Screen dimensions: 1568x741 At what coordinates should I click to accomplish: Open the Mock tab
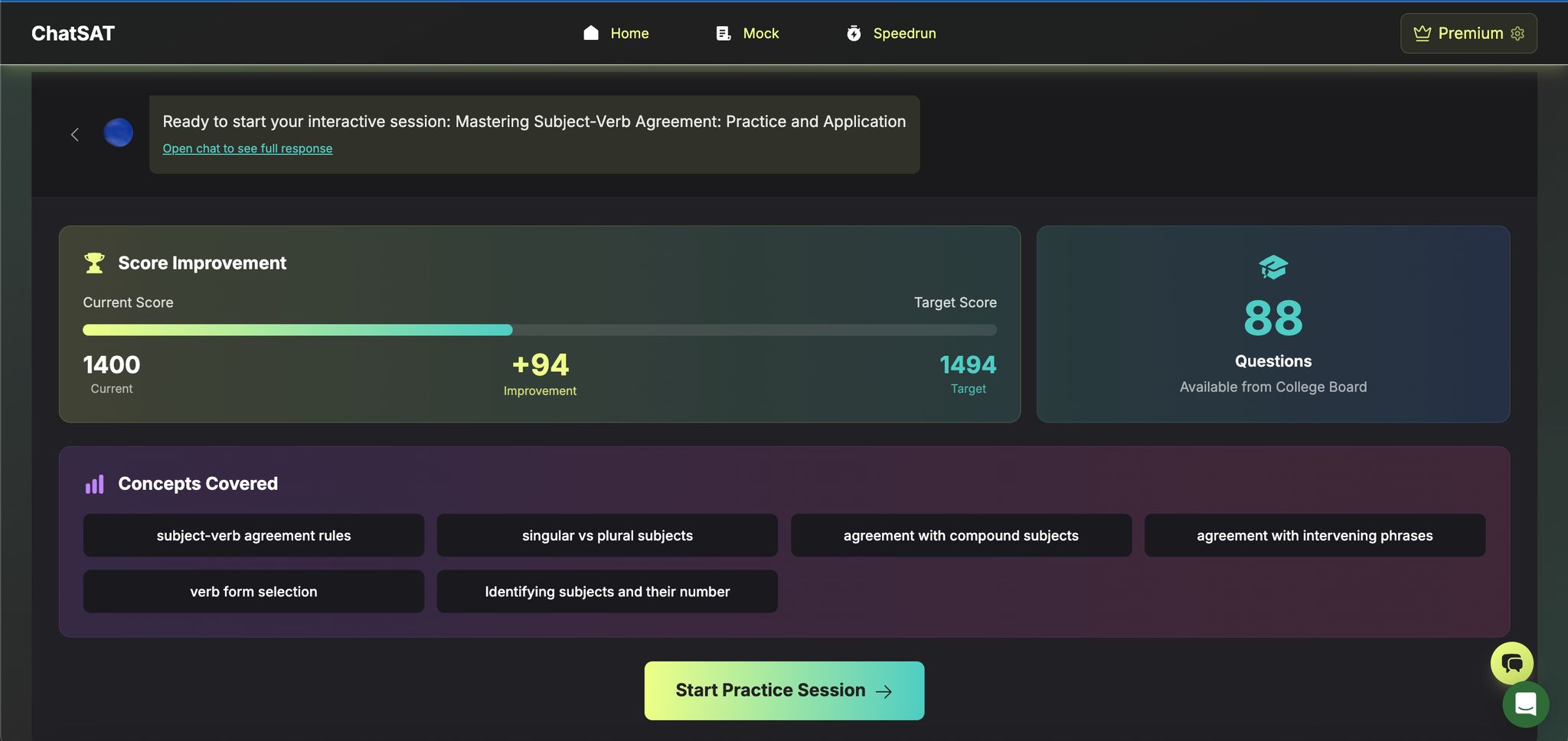coord(747,34)
